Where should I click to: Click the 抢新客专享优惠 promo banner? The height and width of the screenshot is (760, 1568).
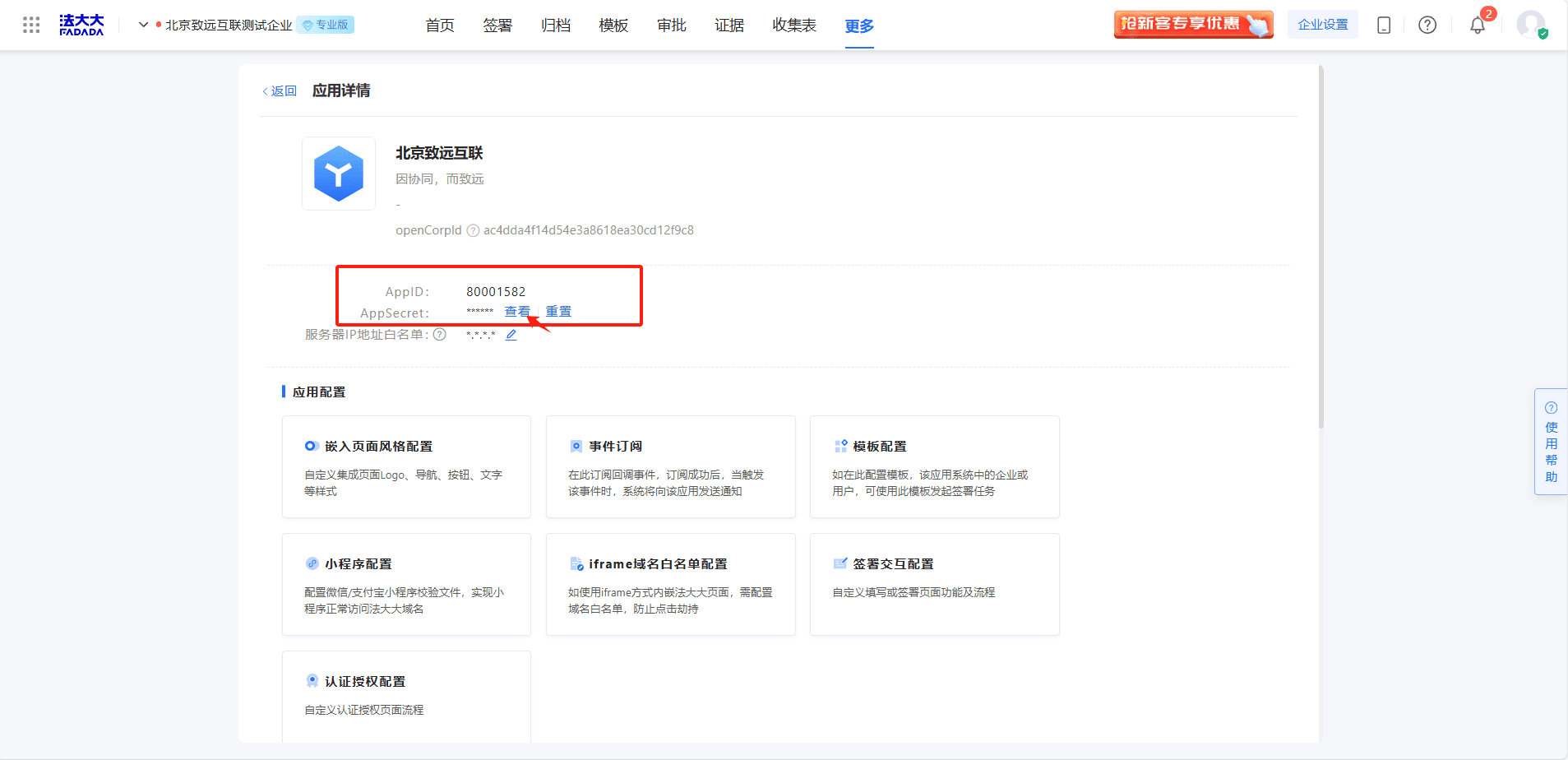(1194, 25)
